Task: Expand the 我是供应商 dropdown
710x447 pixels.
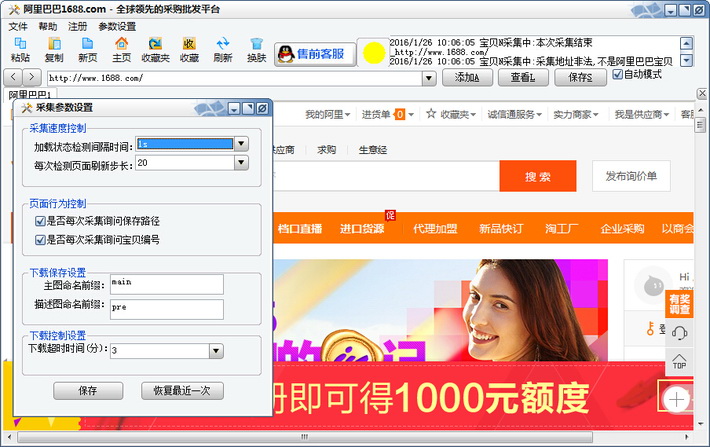Action: [x=666, y=115]
